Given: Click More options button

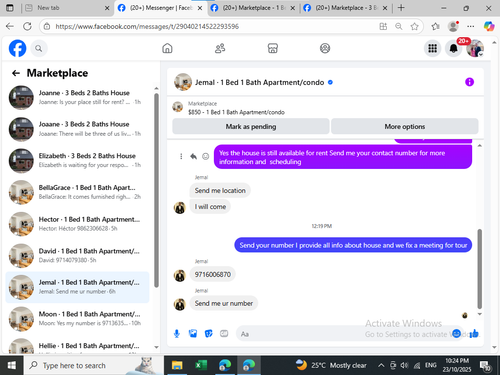Looking at the screenshot, I should [x=405, y=126].
